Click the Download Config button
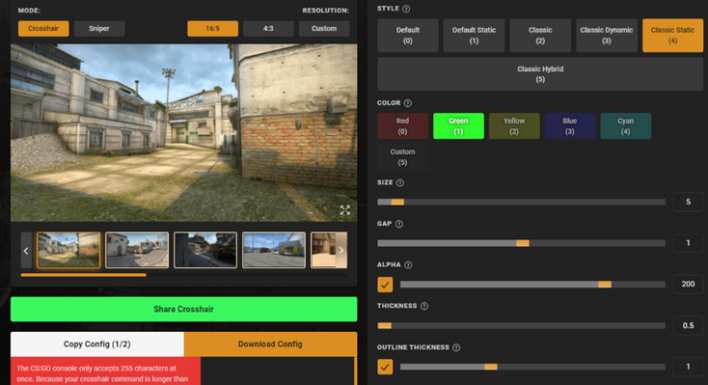The width and height of the screenshot is (708, 385). click(270, 344)
